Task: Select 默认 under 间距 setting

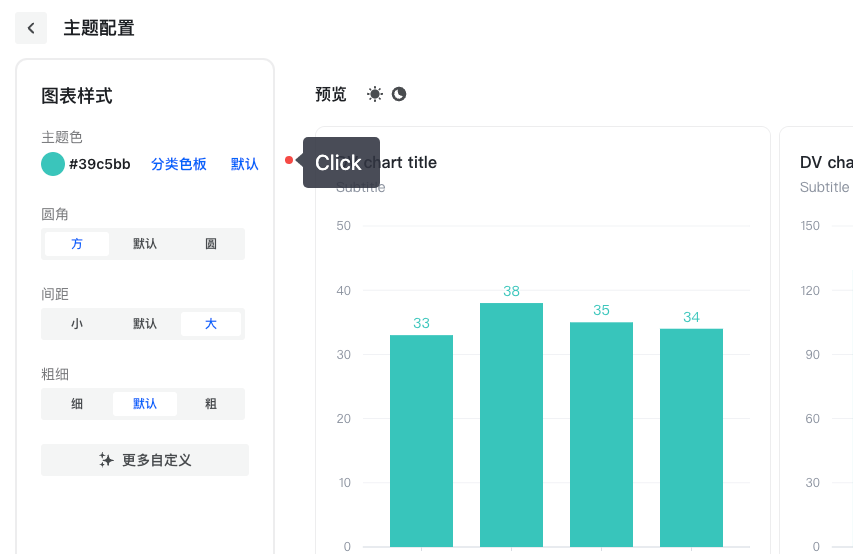Action: click(x=145, y=324)
